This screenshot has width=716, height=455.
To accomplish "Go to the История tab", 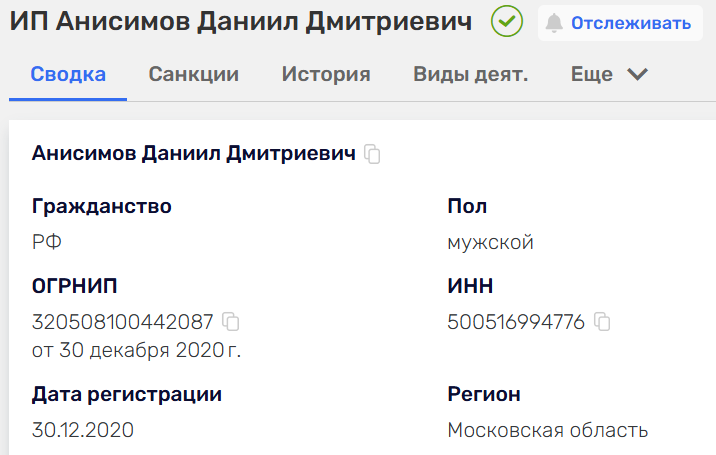I will coord(326,74).
